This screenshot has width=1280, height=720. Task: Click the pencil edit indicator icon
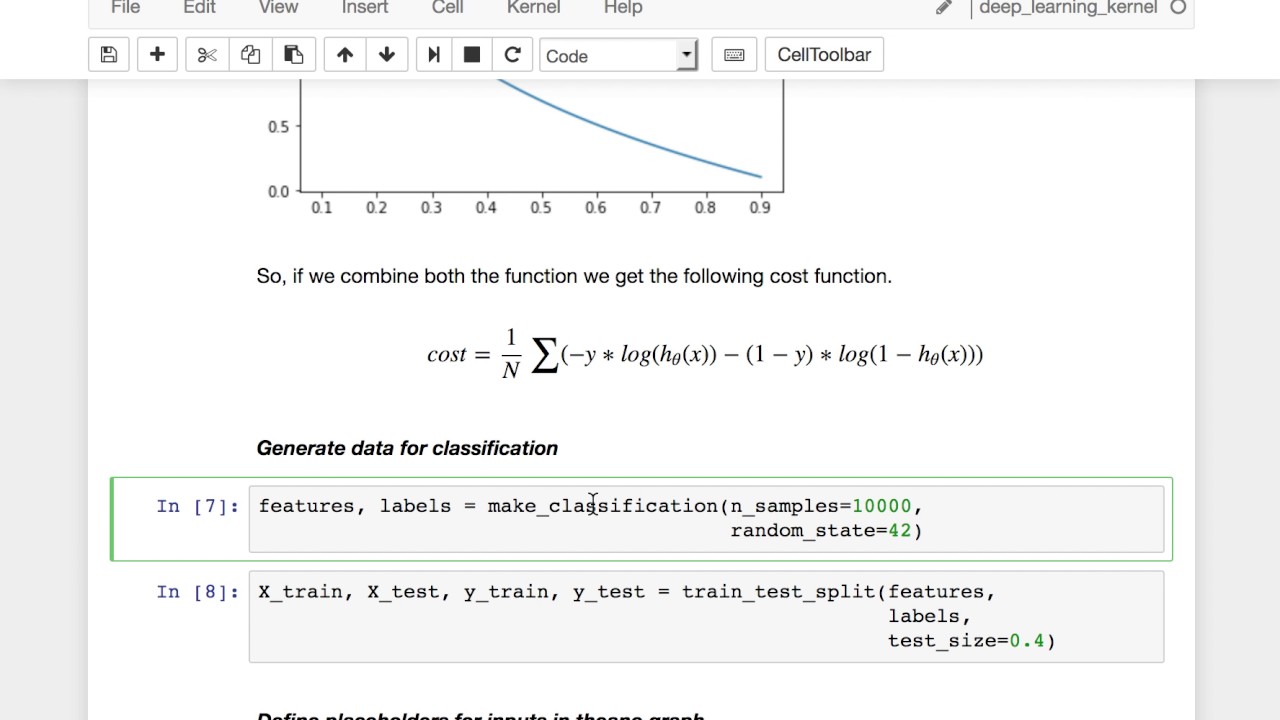point(943,8)
